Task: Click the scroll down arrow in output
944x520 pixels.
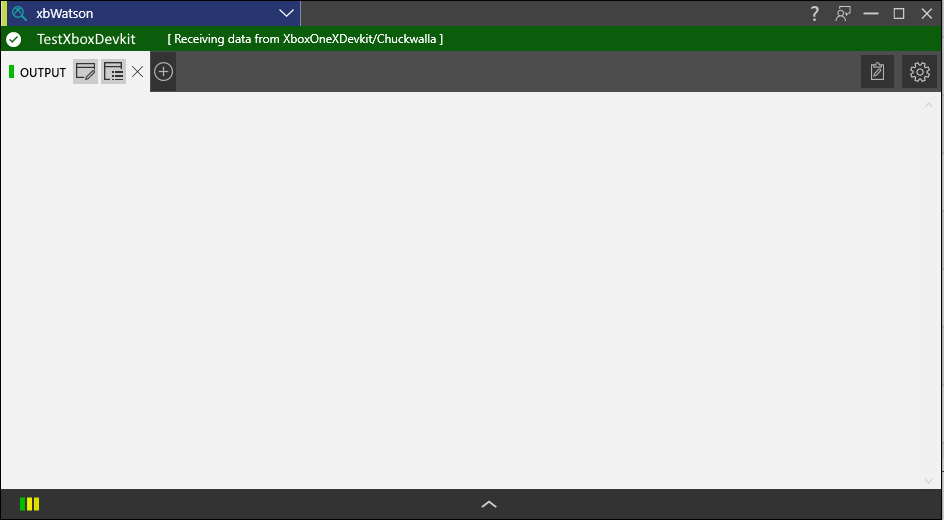Action: pyautogui.click(x=928, y=480)
